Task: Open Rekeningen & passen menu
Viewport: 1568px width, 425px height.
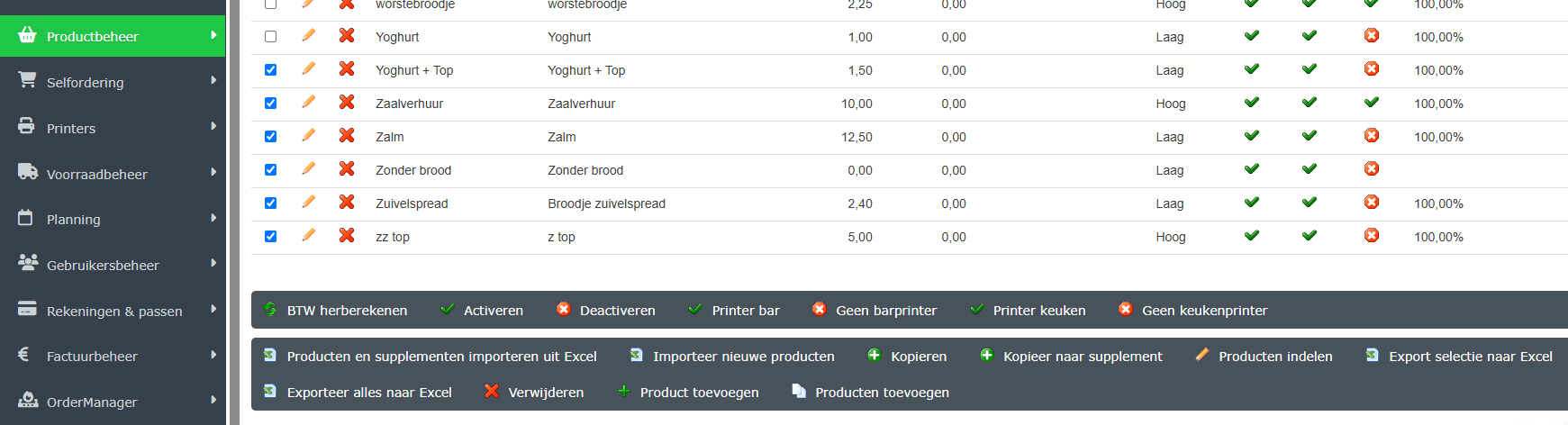Action: pyautogui.click(x=114, y=312)
